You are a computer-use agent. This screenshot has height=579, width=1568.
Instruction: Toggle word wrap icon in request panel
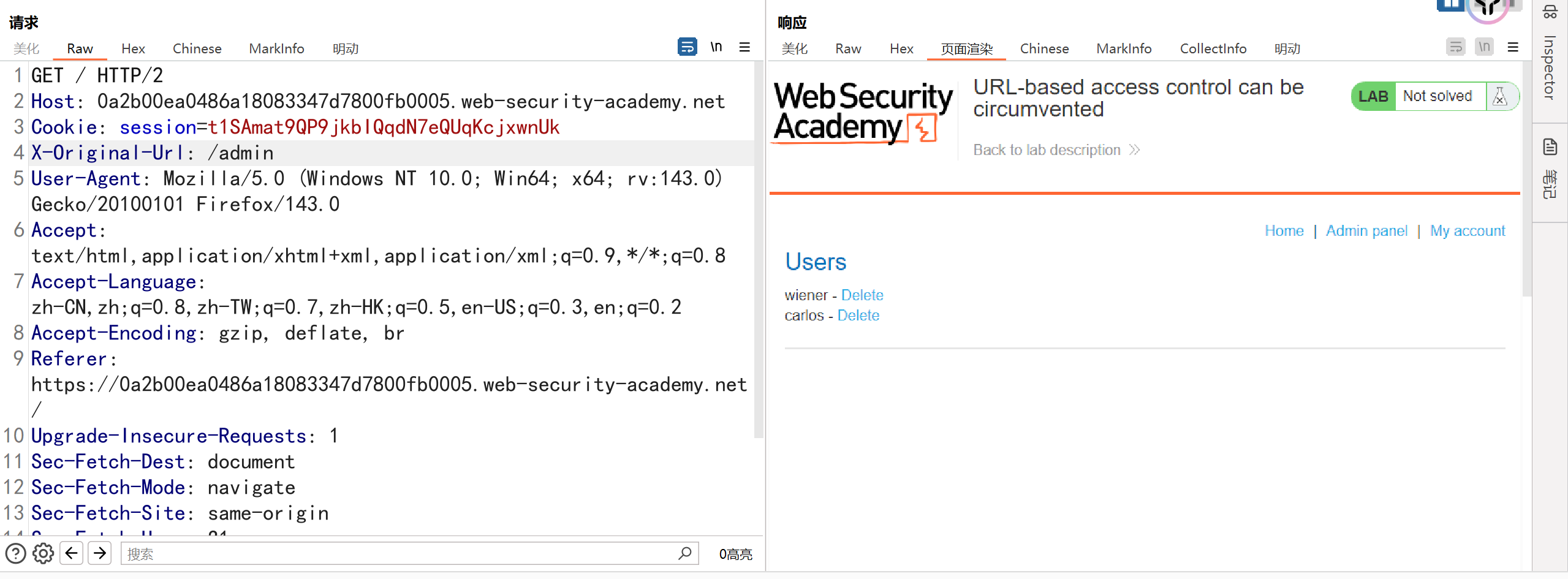[x=687, y=47]
